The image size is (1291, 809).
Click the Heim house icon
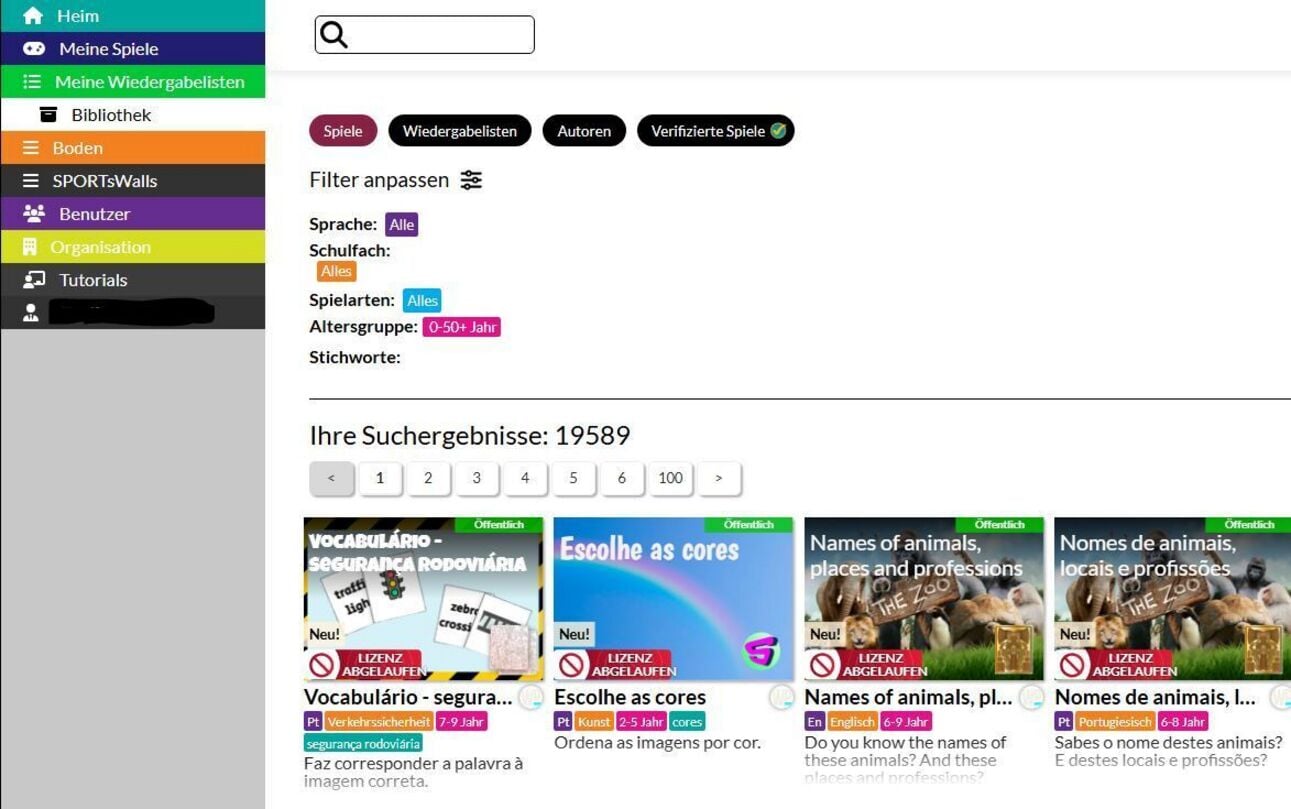click(x=33, y=16)
